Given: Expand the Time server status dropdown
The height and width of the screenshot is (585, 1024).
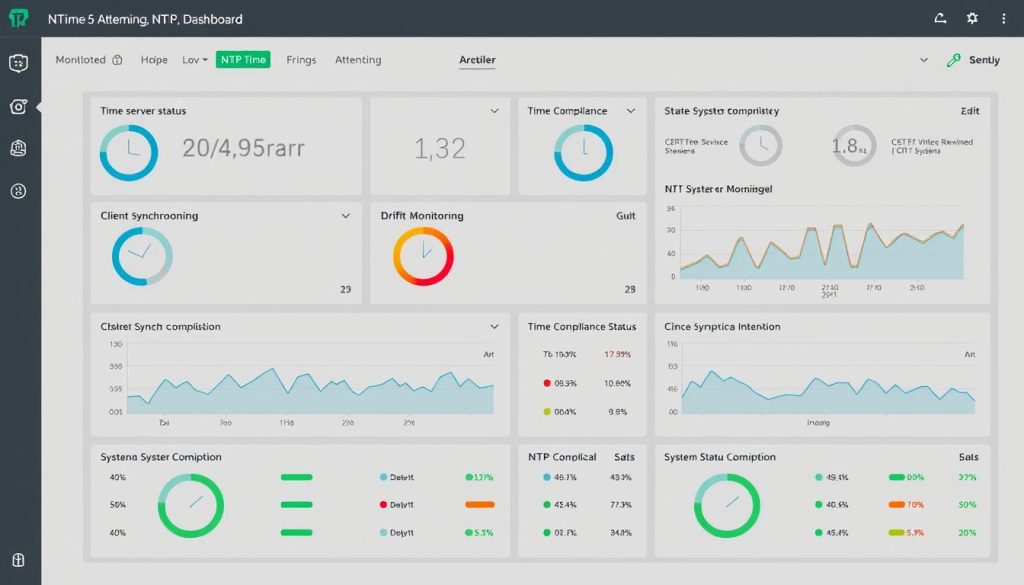Looking at the screenshot, I should [493, 111].
